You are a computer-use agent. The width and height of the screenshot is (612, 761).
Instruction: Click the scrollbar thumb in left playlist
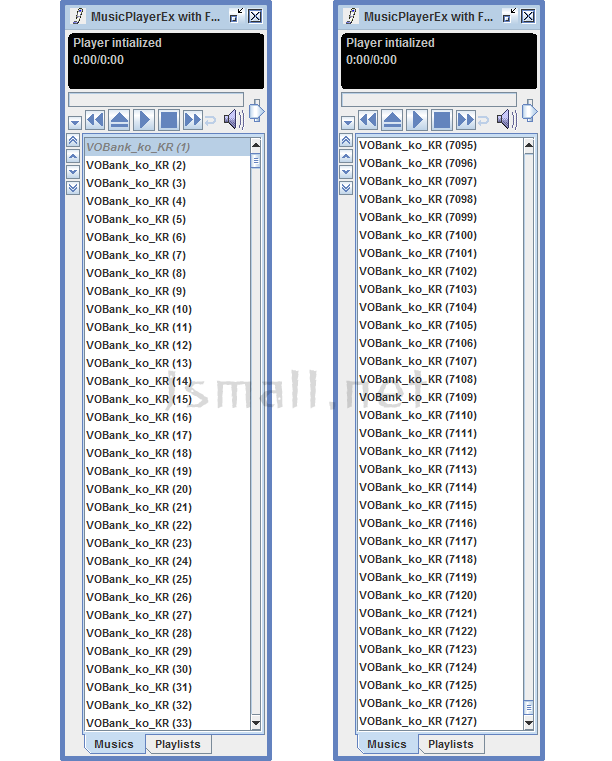click(256, 160)
